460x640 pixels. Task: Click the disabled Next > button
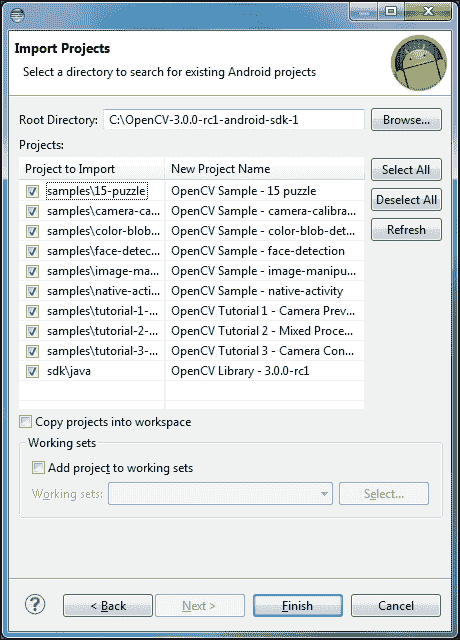(x=200, y=605)
